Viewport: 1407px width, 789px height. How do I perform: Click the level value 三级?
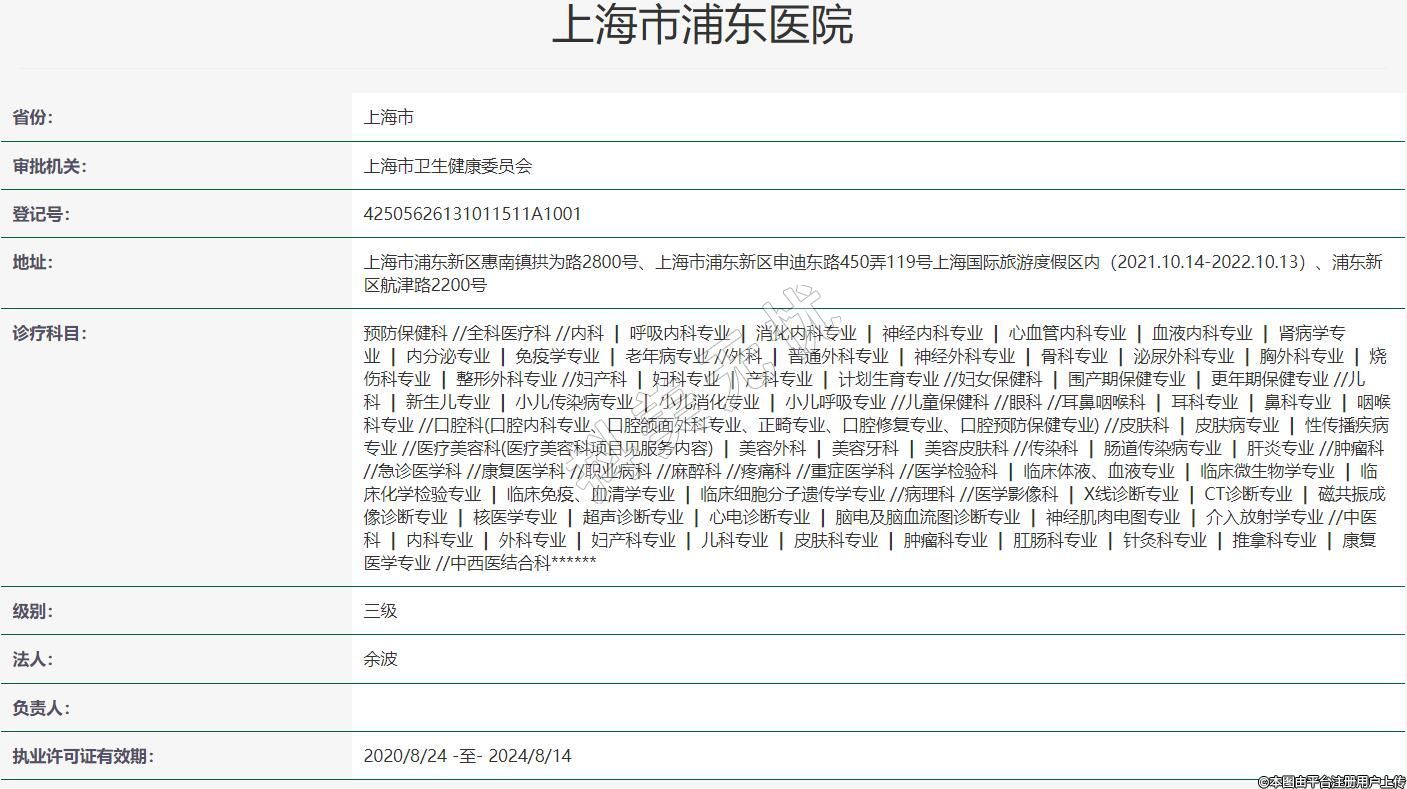point(381,611)
